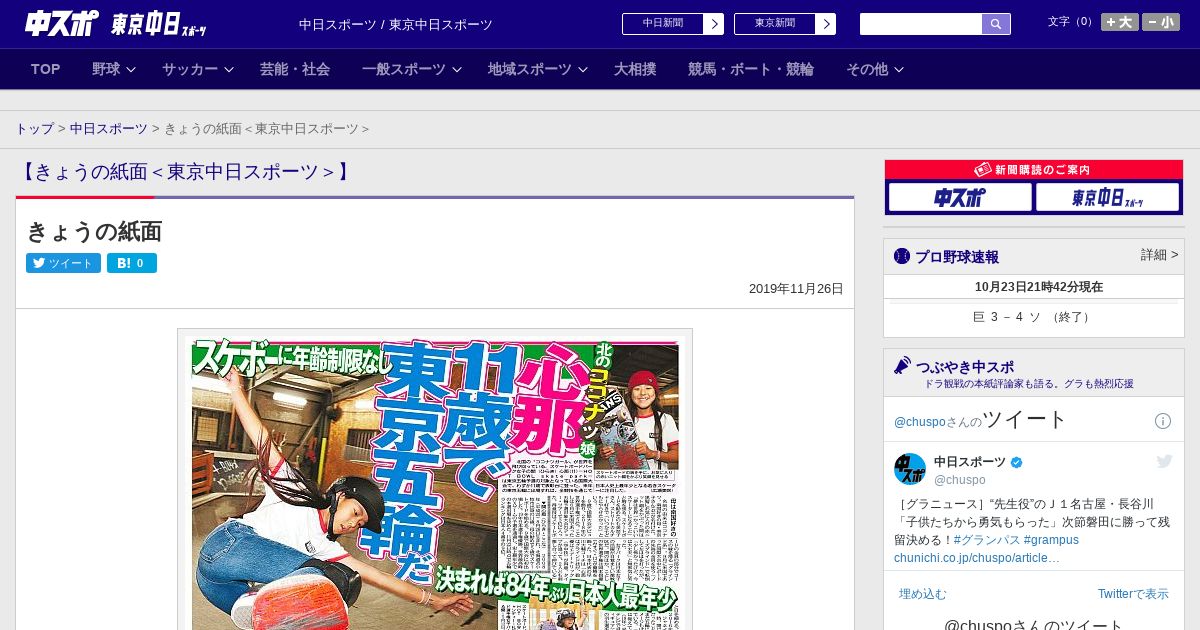Click the 中日スポーツ breadcrumb link
The height and width of the screenshot is (630, 1200).
[x=109, y=129]
